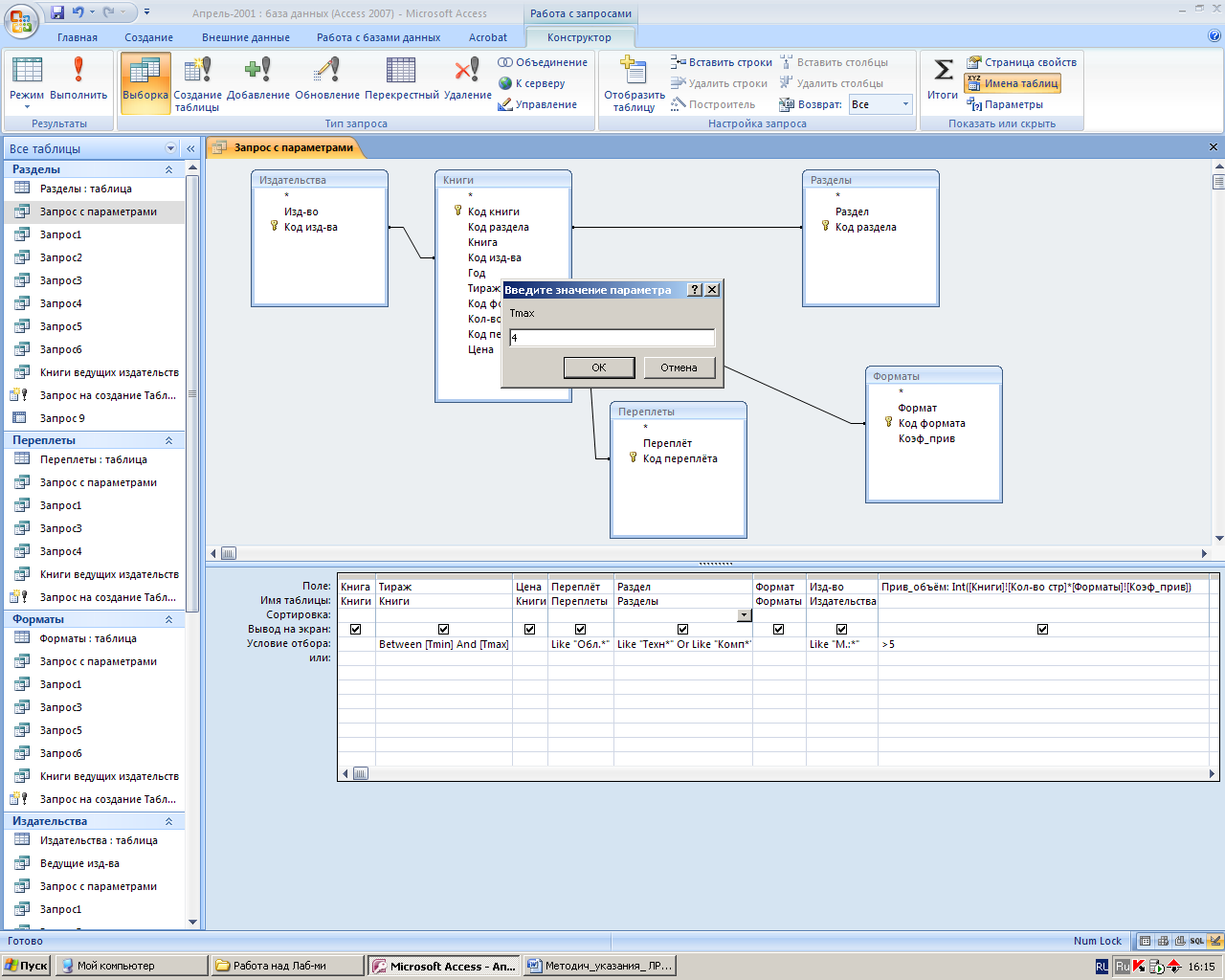Select the Объединение union query option
The height and width of the screenshot is (980, 1225).
pyautogui.click(x=543, y=62)
